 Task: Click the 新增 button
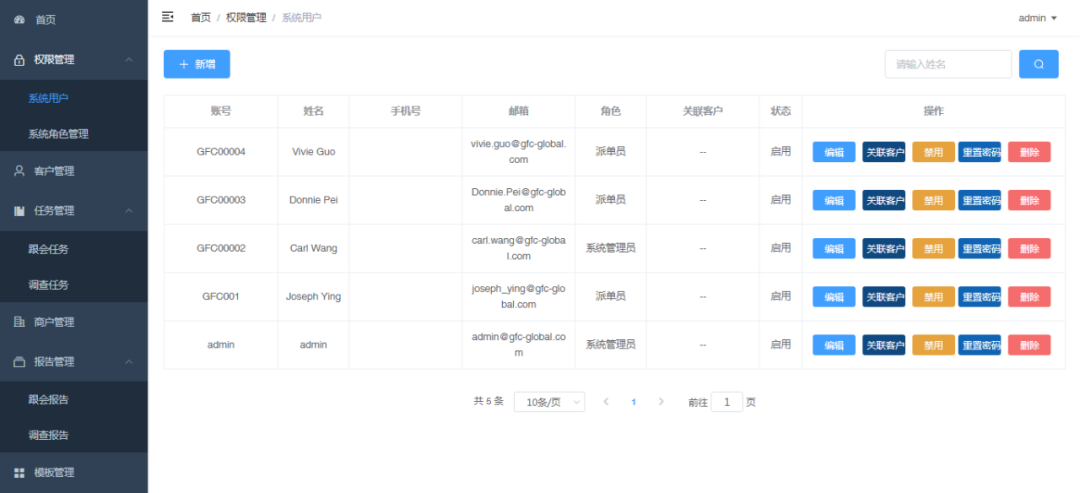[197, 64]
